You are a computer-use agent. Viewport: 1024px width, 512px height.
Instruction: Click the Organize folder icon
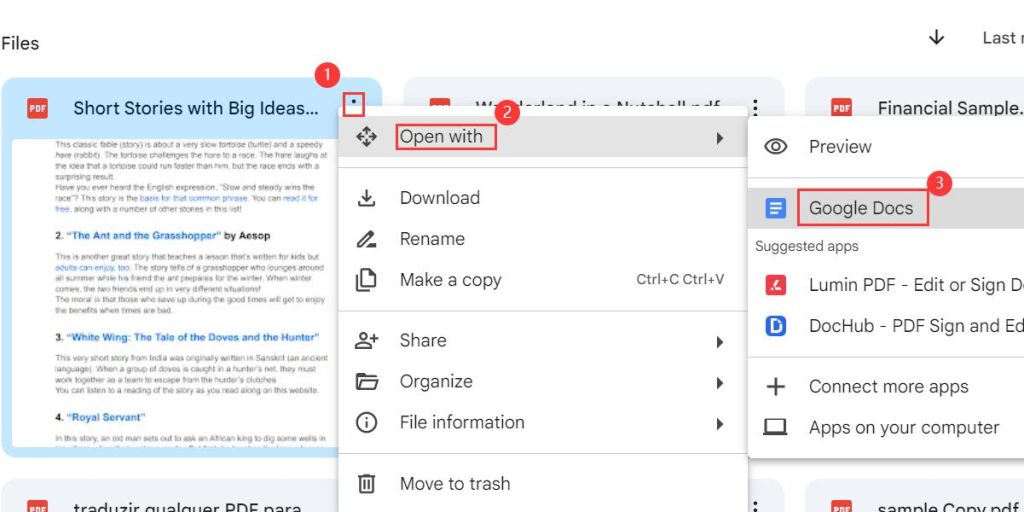(366, 381)
